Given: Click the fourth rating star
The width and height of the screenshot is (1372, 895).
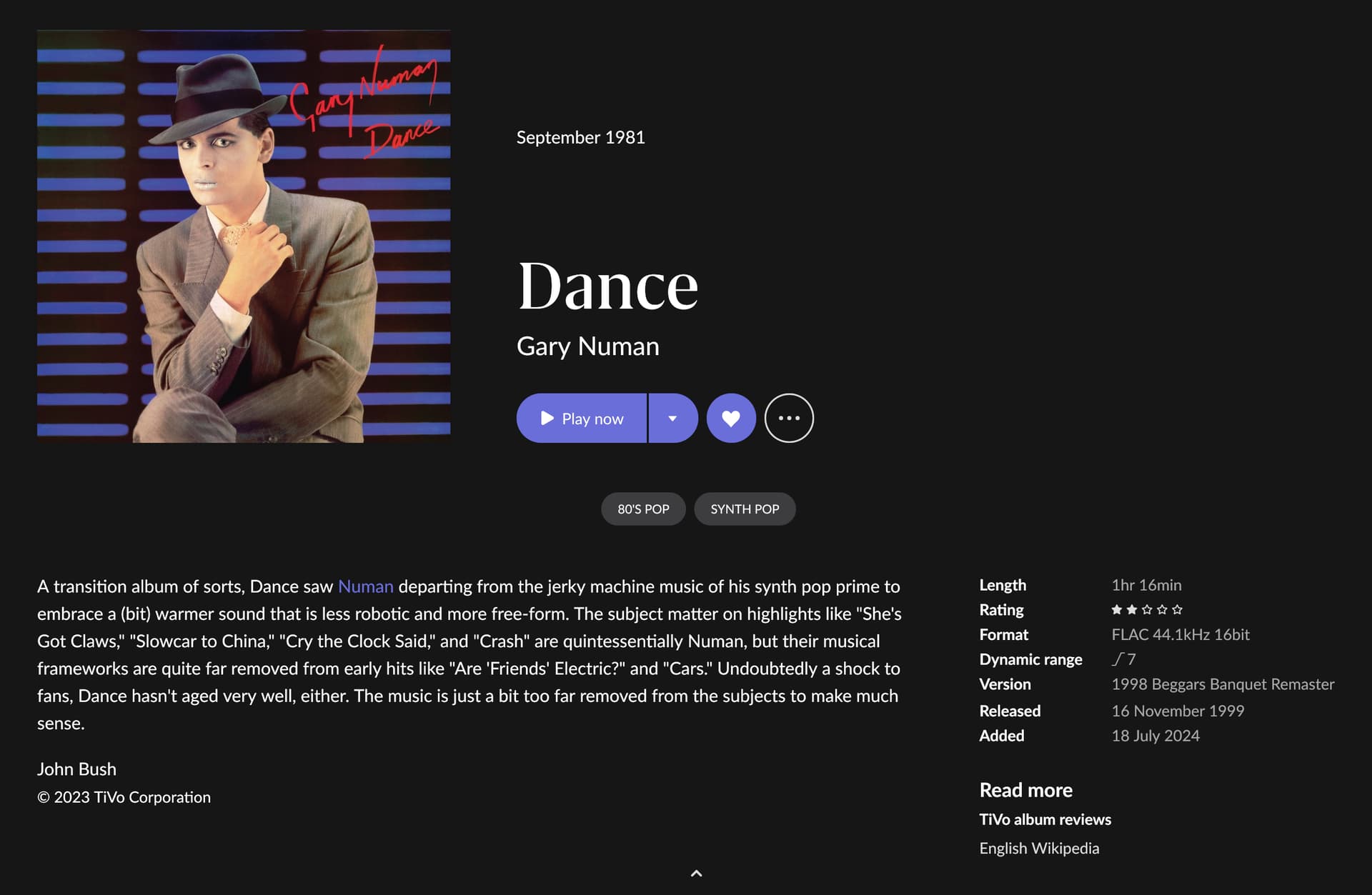Looking at the screenshot, I should click(x=1163, y=609).
